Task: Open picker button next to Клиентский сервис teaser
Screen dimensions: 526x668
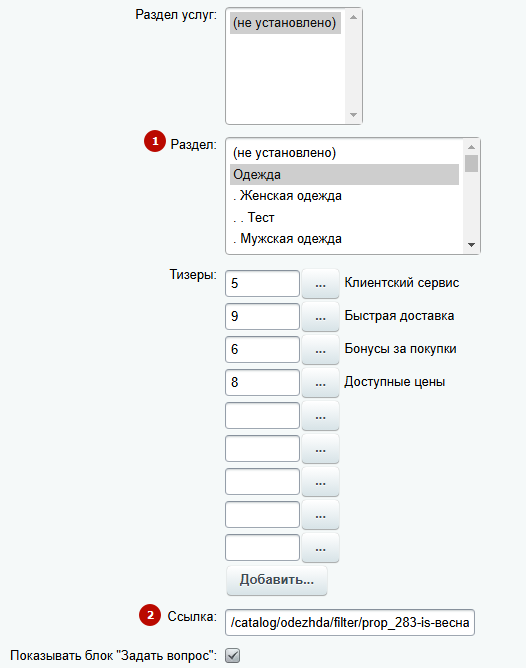Action: point(320,284)
